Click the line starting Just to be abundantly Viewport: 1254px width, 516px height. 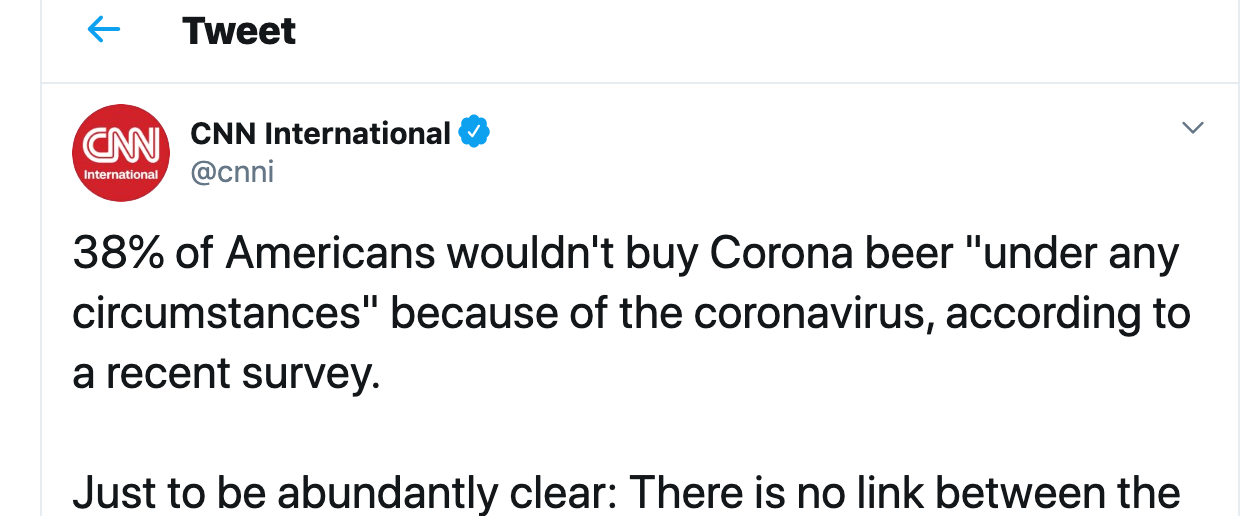[x=626, y=494]
